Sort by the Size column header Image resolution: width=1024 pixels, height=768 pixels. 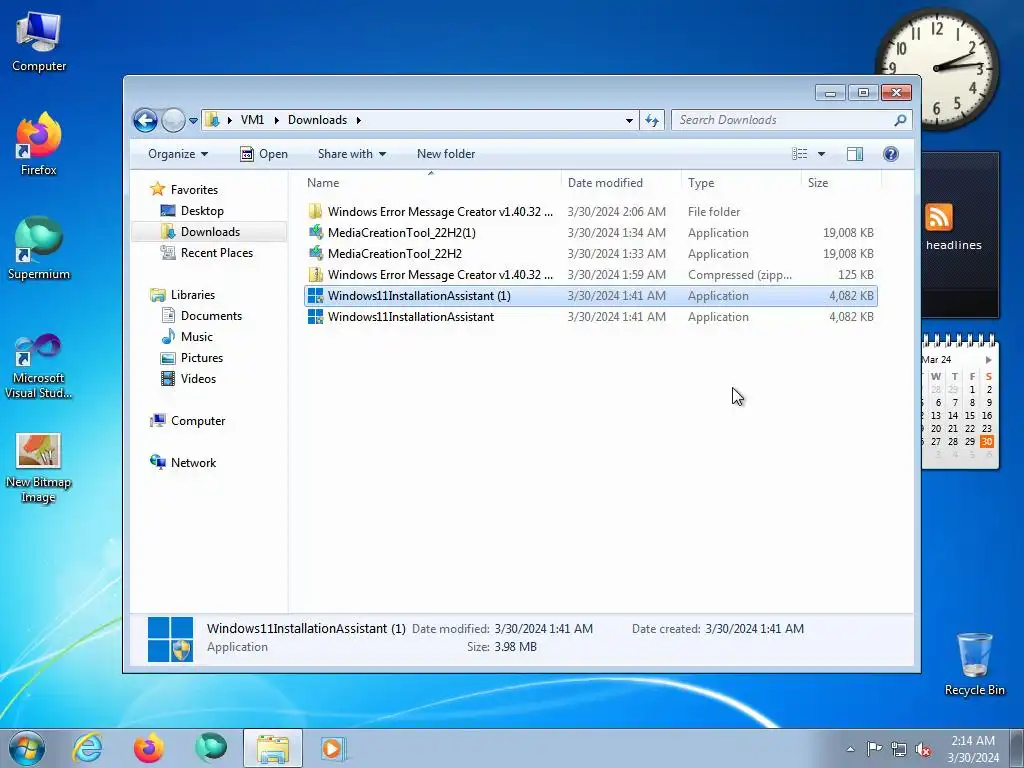coord(840,183)
